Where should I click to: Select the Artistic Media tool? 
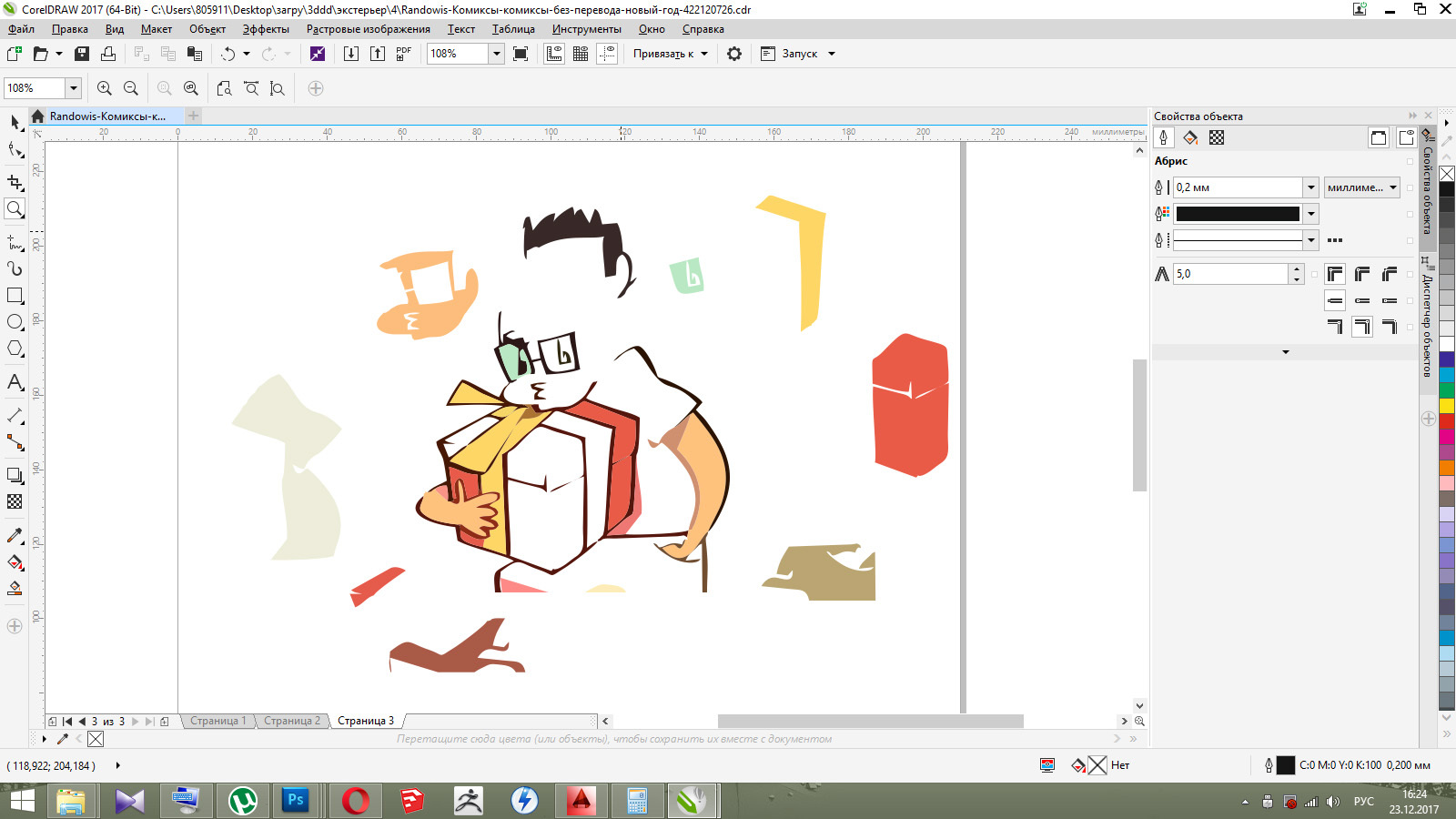pyautogui.click(x=15, y=268)
